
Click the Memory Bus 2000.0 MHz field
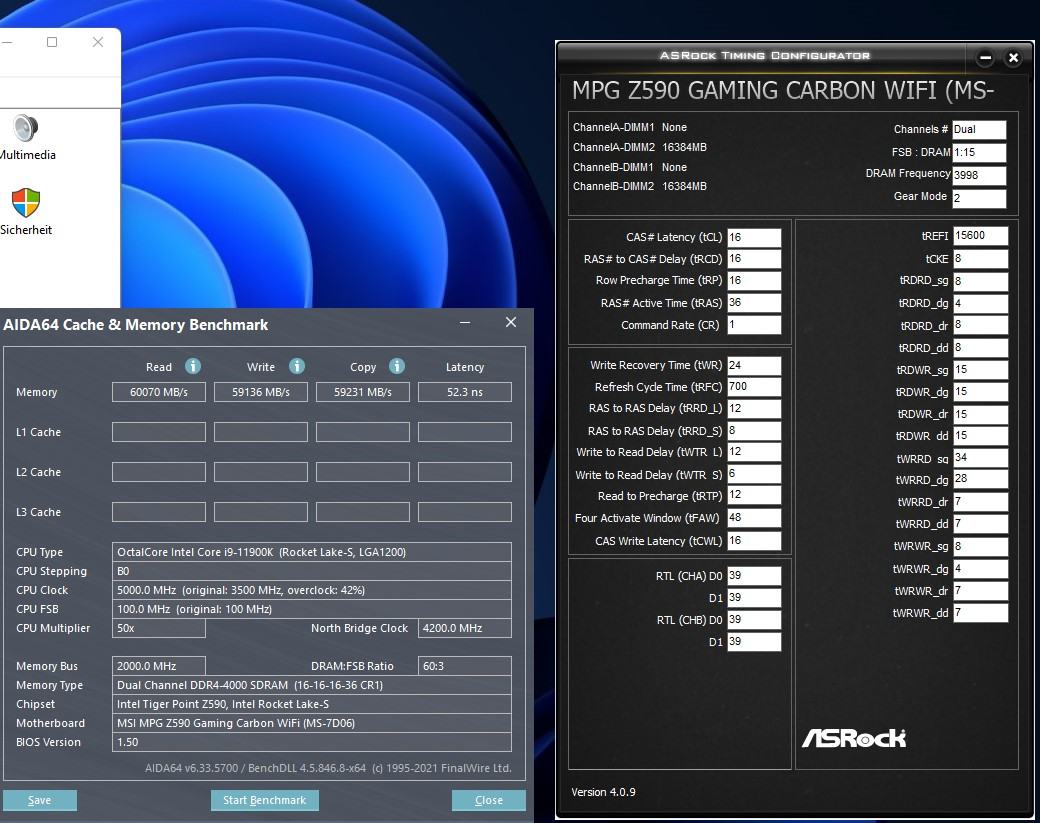[x=159, y=666]
